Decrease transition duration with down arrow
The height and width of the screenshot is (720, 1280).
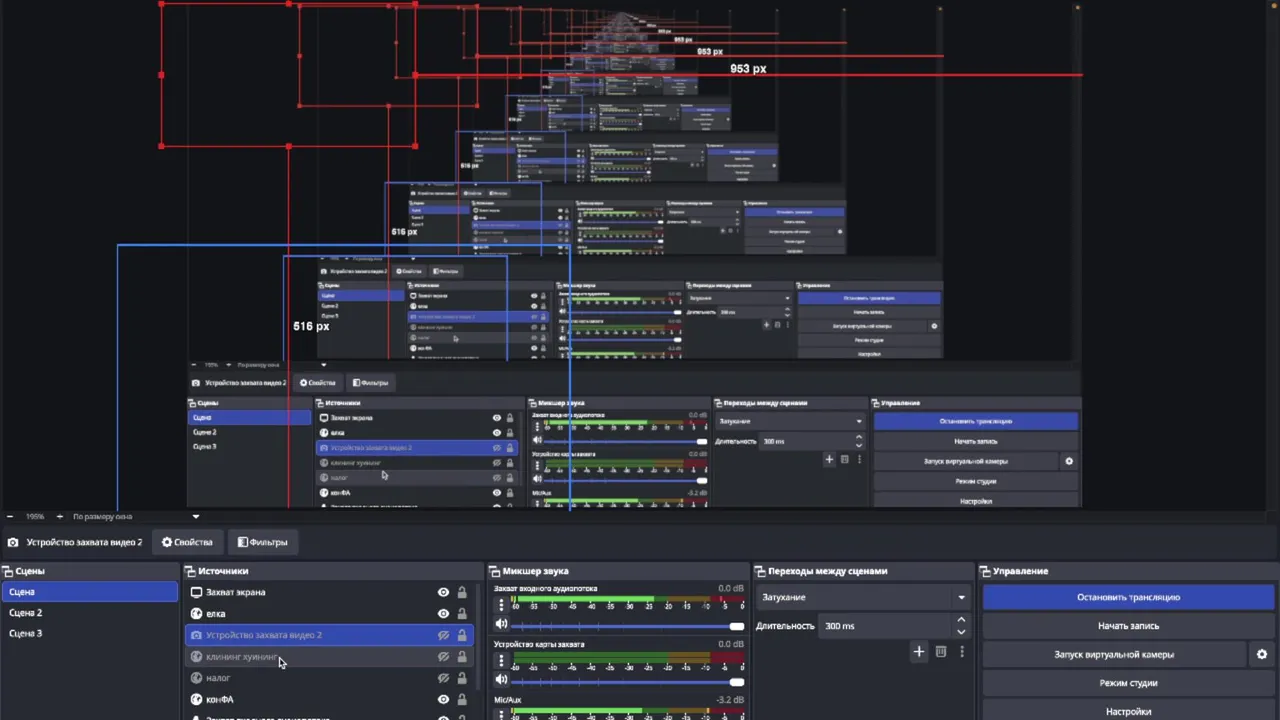pyautogui.click(x=961, y=632)
